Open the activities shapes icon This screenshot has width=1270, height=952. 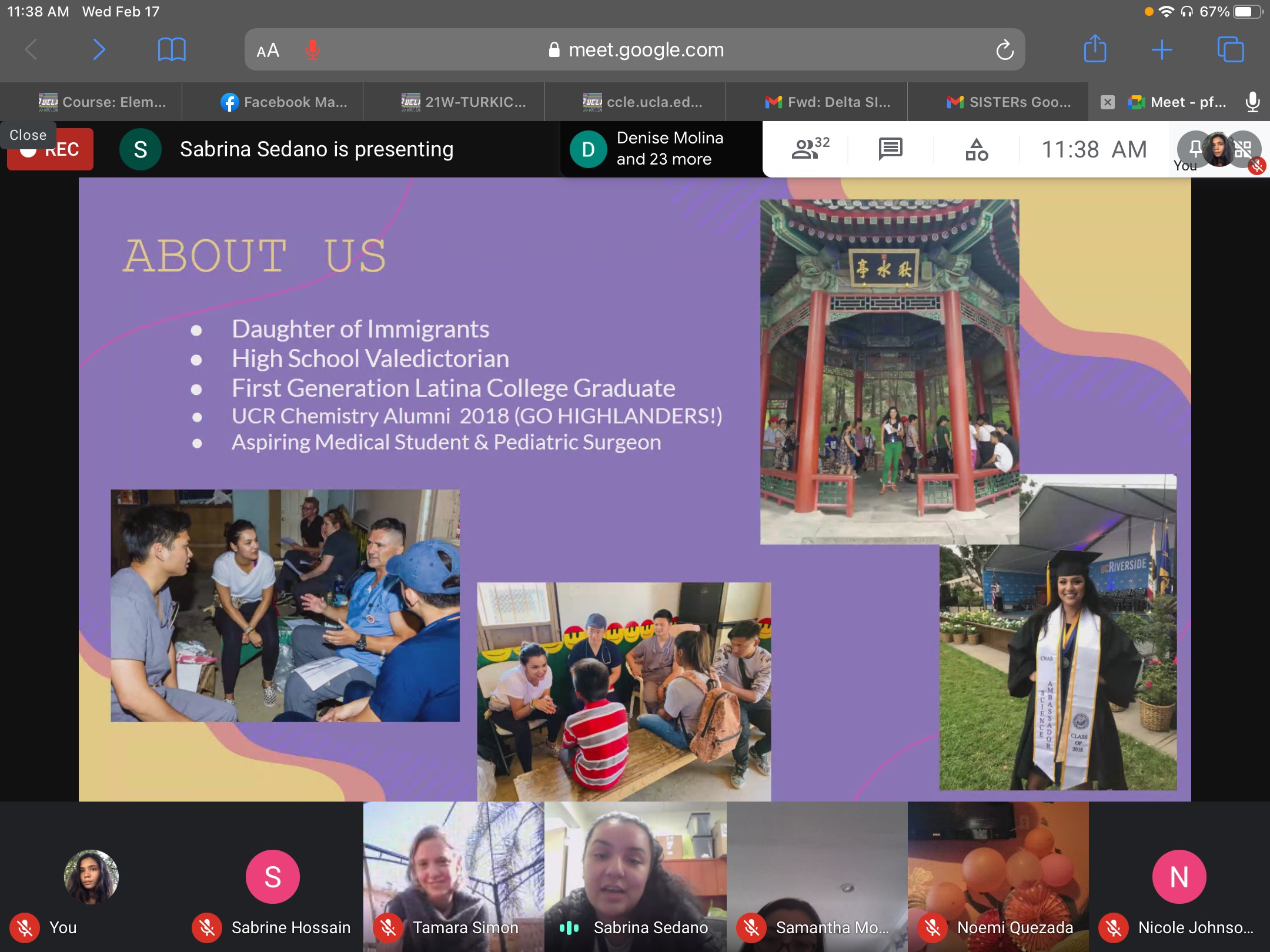click(x=976, y=149)
